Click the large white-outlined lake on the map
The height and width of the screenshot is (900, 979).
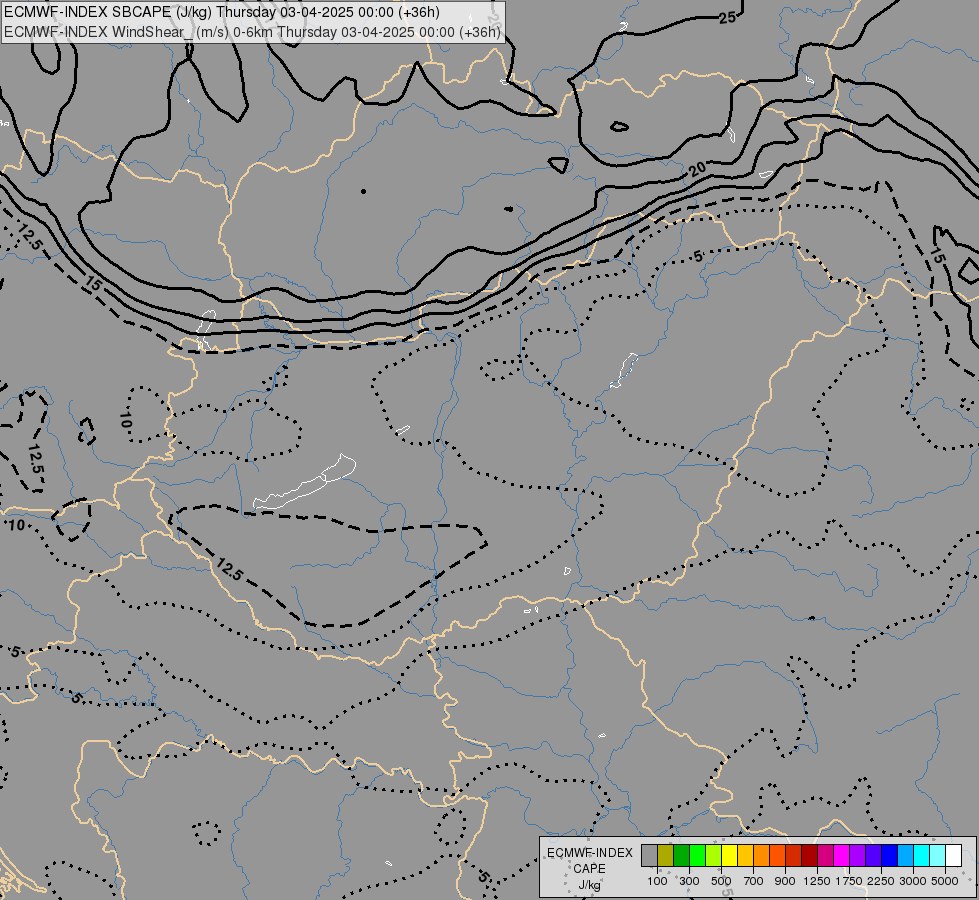[x=305, y=483]
